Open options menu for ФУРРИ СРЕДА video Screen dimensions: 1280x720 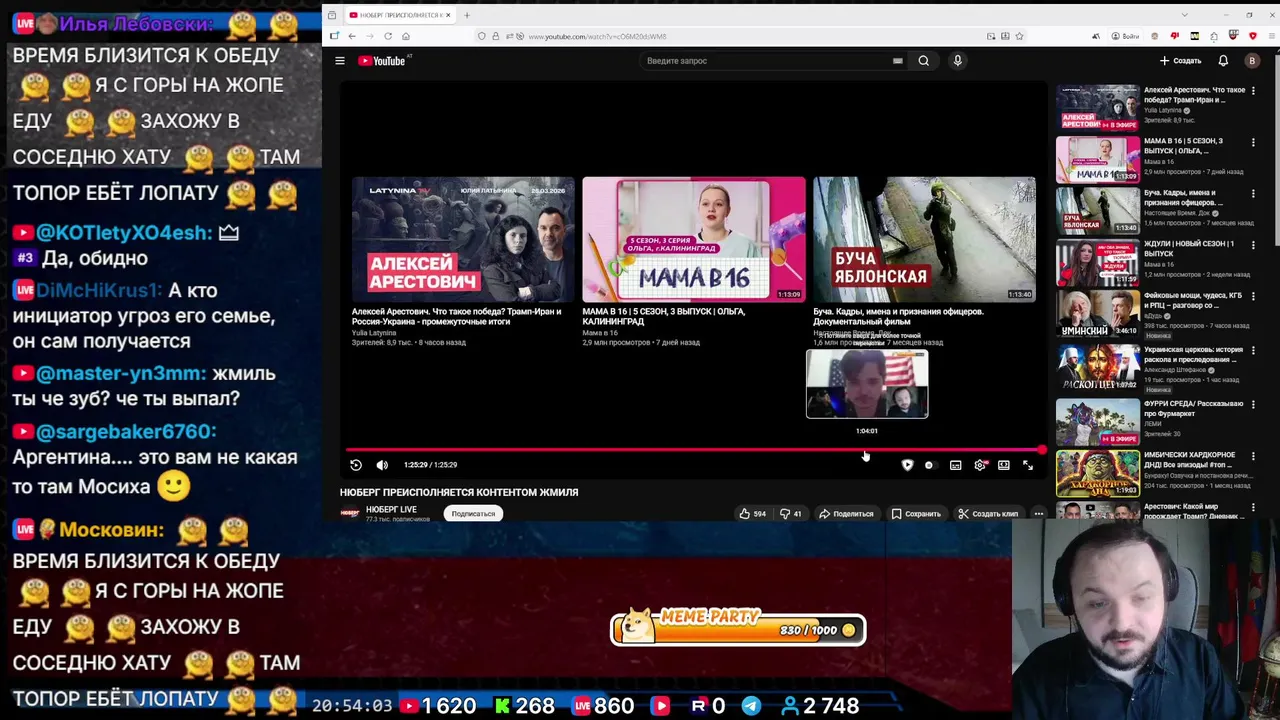pyautogui.click(x=1253, y=404)
